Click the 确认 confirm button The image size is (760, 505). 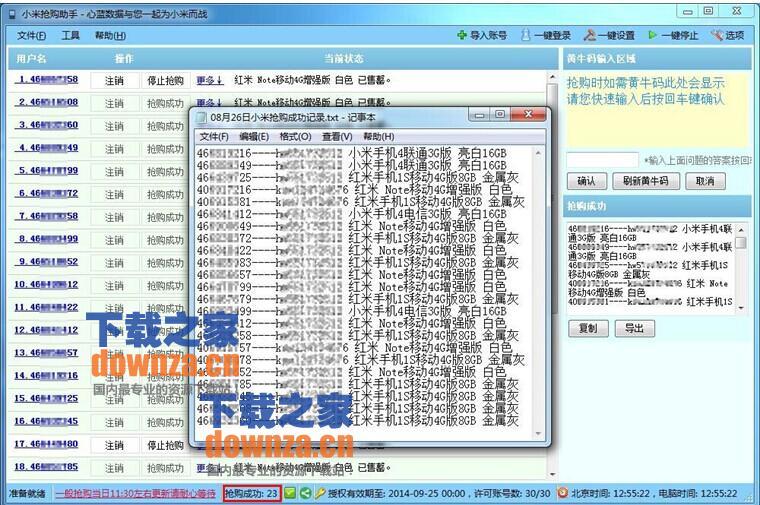[x=586, y=181]
